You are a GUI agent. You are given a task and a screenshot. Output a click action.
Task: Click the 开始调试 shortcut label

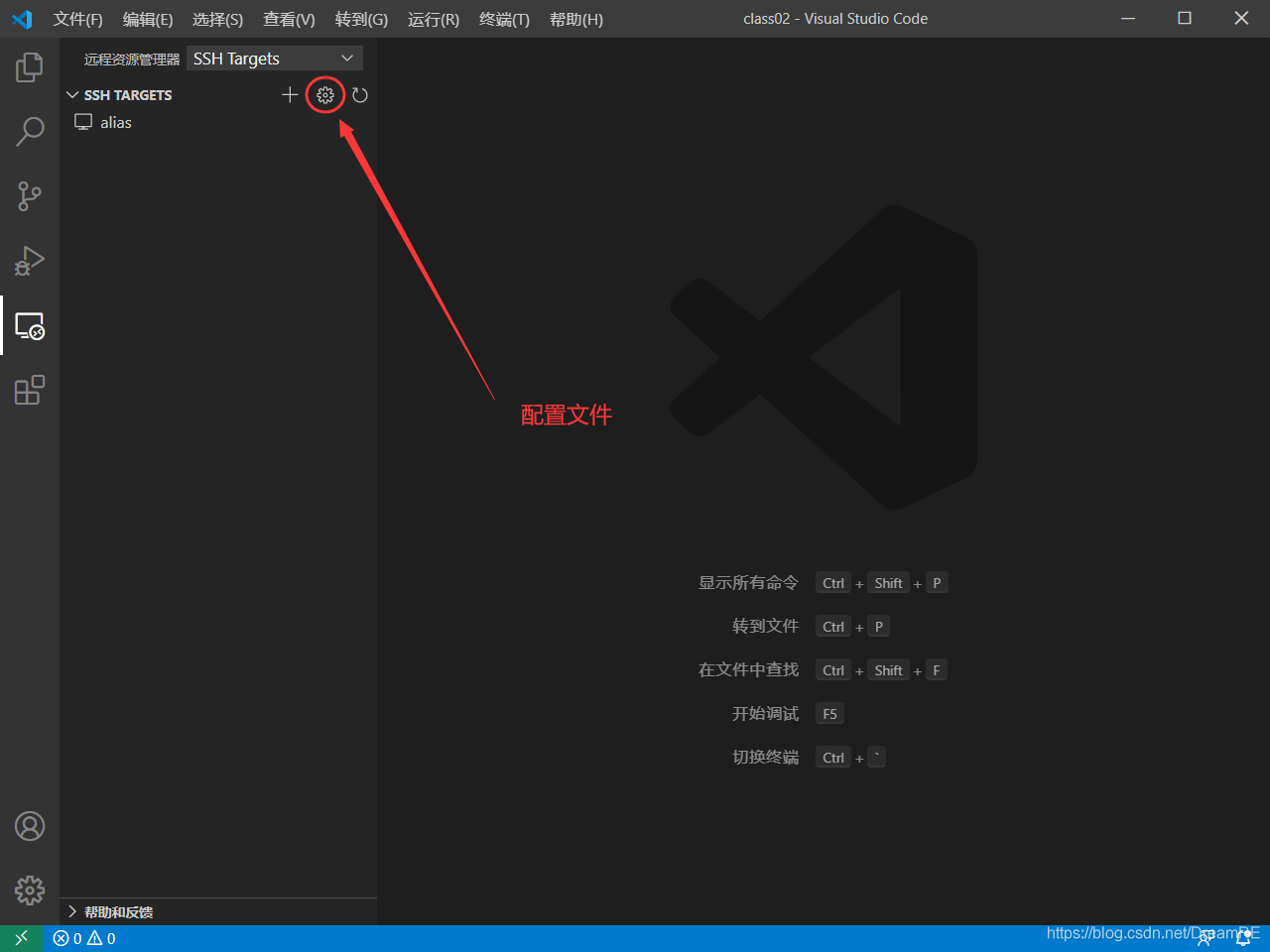coord(765,714)
